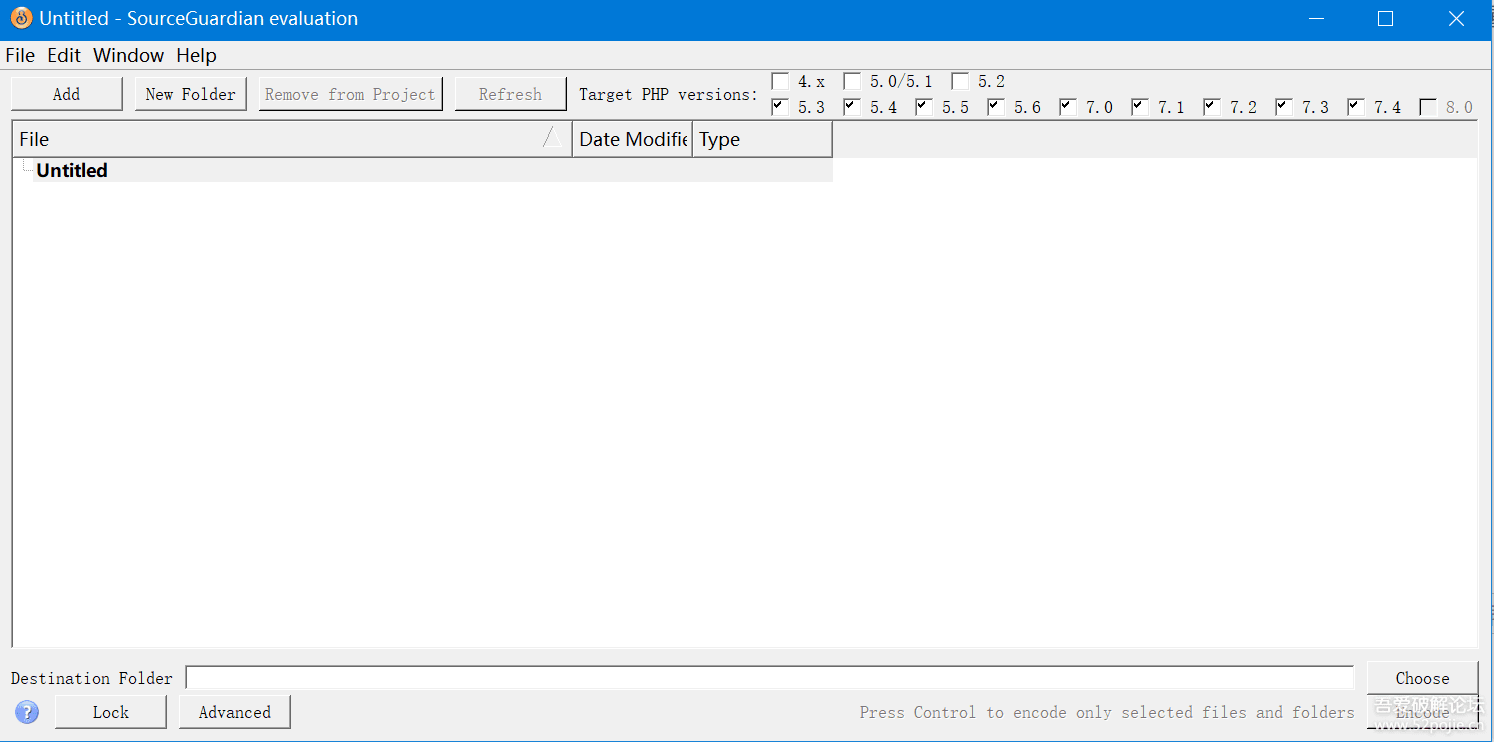Close the SourceGuardian window
The image size is (1494, 742).
(1457, 19)
